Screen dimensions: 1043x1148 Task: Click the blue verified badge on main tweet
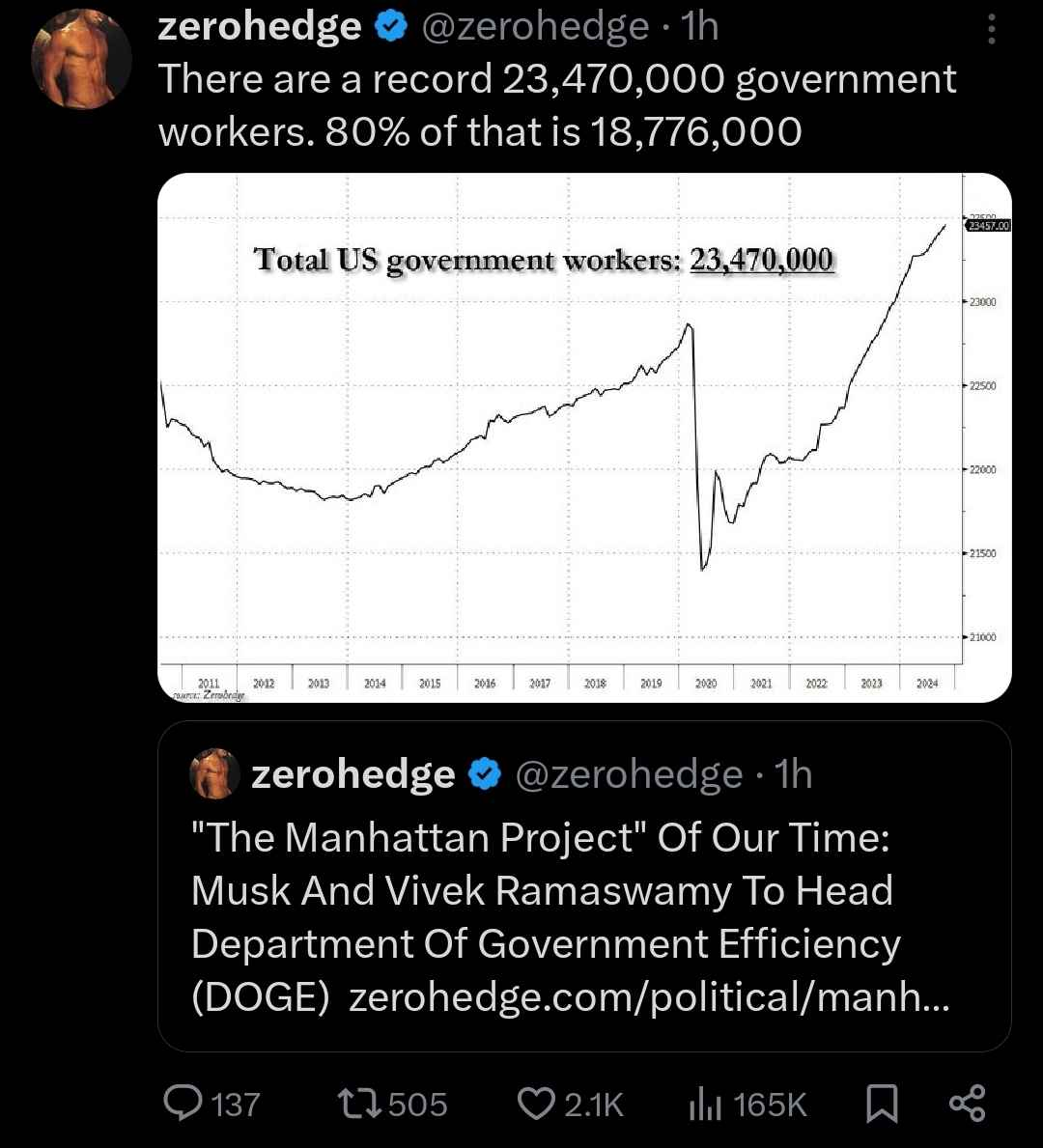point(391,26)
